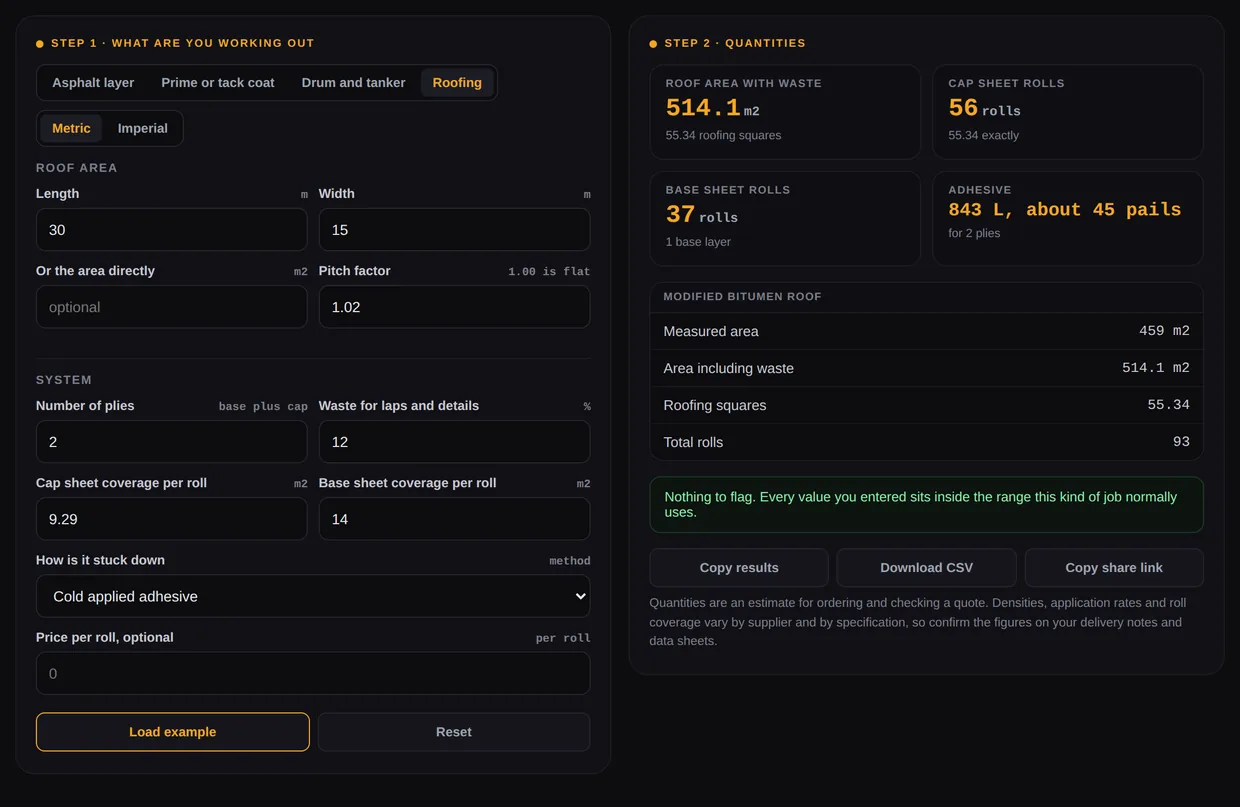The height and width of the screenshot is (807, 1240).
Task: Click Download CSV
Action: coord(926,568)
